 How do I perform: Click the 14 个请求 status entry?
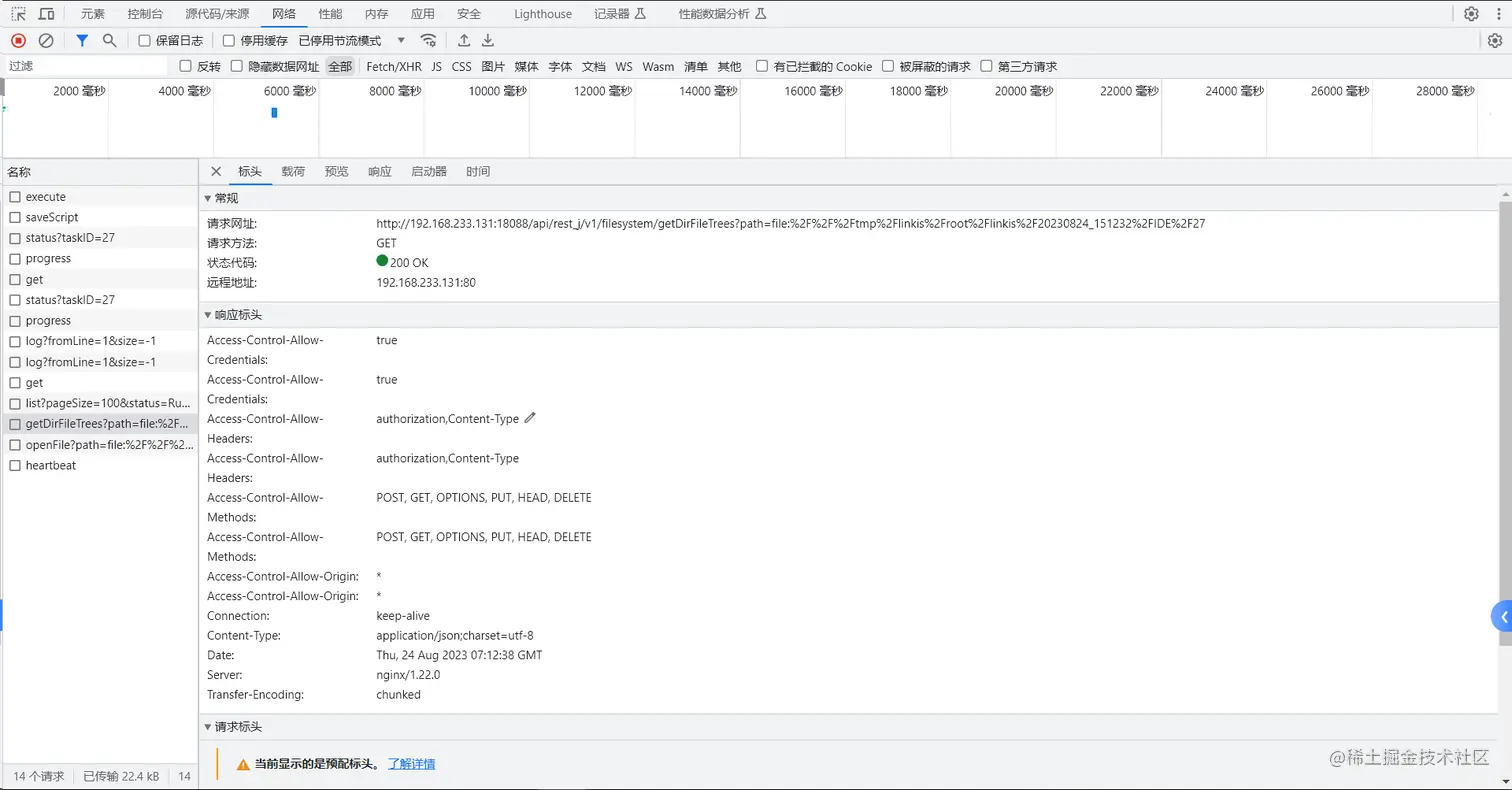tap(40, 776)
